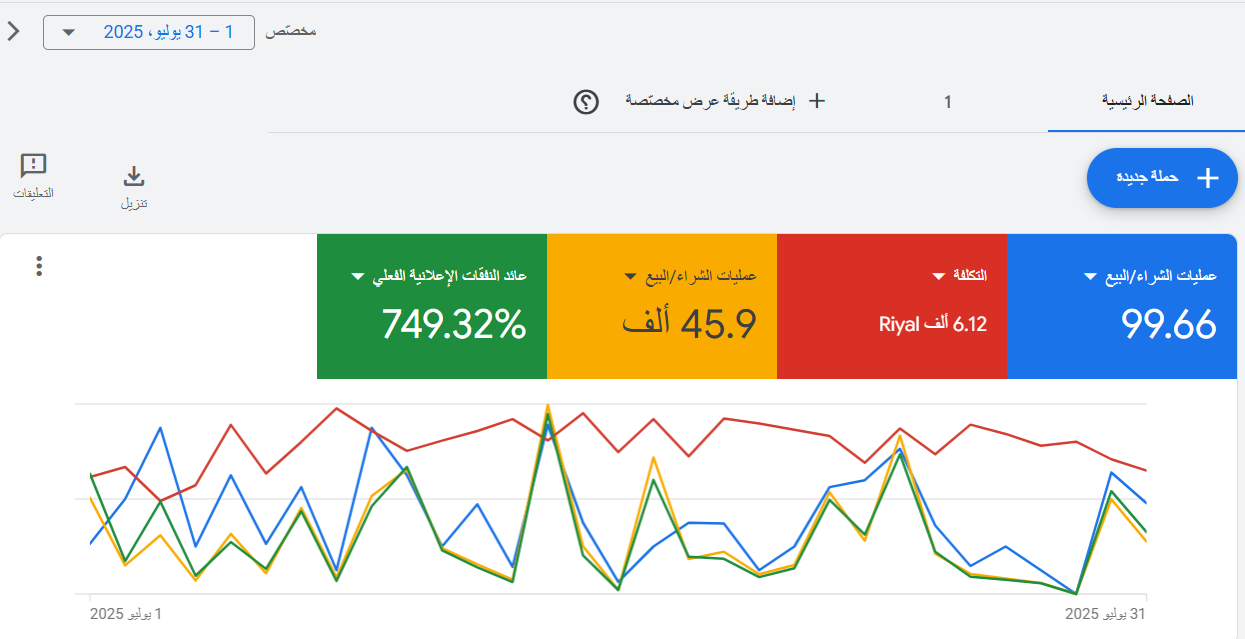Select the yellow card value 45.9 ألف
Image resolution: width=1245 pixels, height=639 pixels.
[x=689, y=325]
